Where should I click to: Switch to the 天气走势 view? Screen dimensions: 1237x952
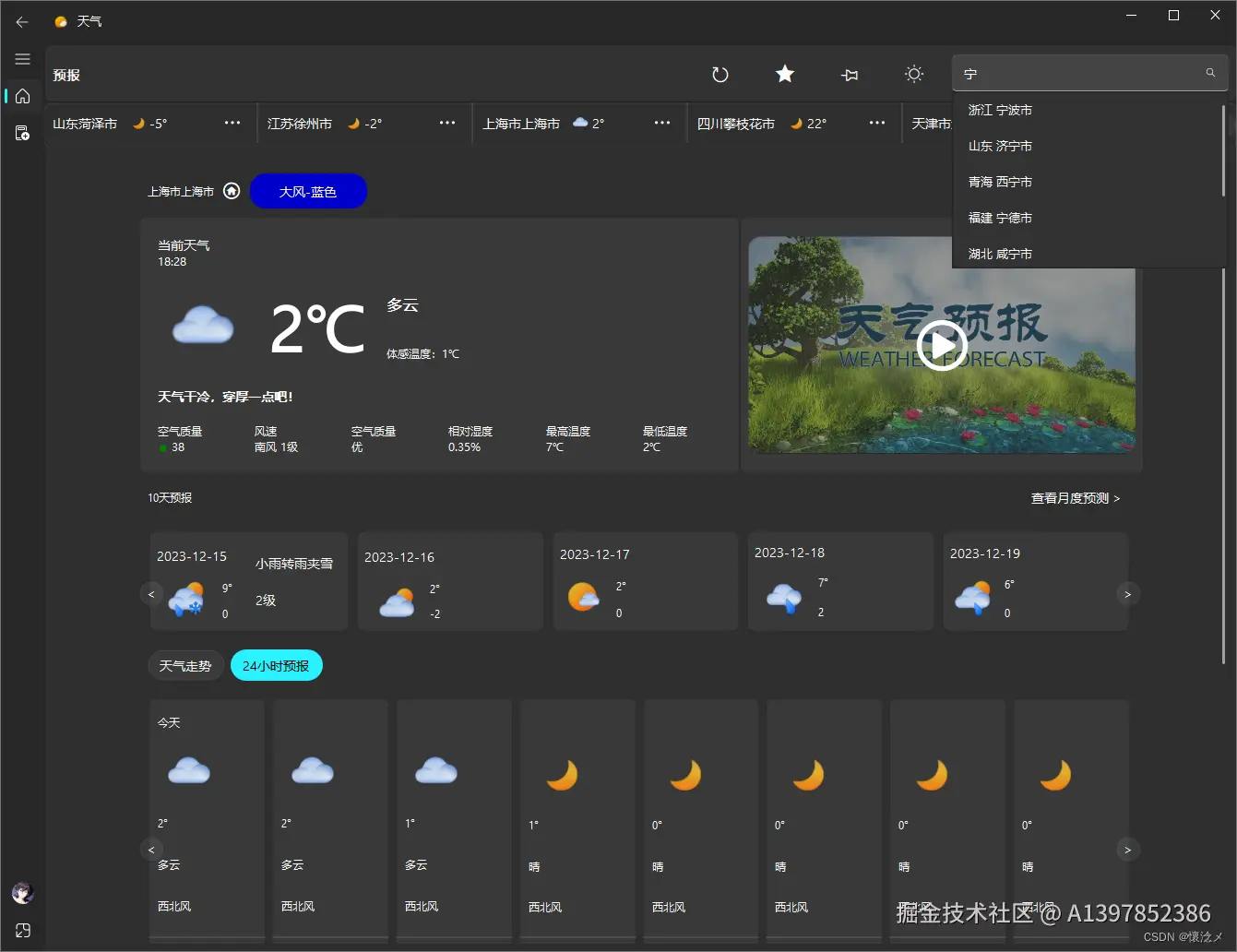185,664
